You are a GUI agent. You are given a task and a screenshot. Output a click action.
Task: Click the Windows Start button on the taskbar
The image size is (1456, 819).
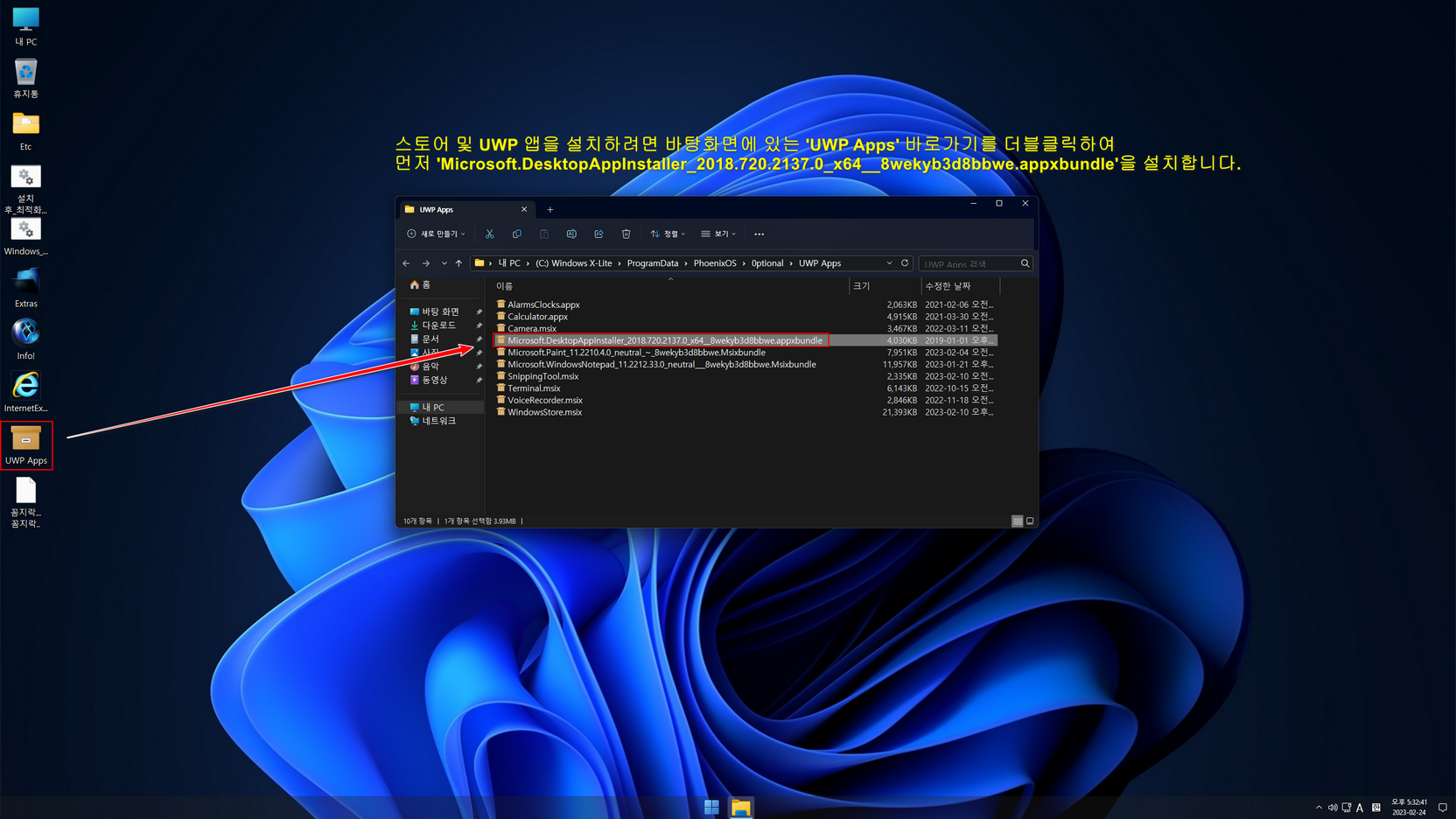point(711,807)
